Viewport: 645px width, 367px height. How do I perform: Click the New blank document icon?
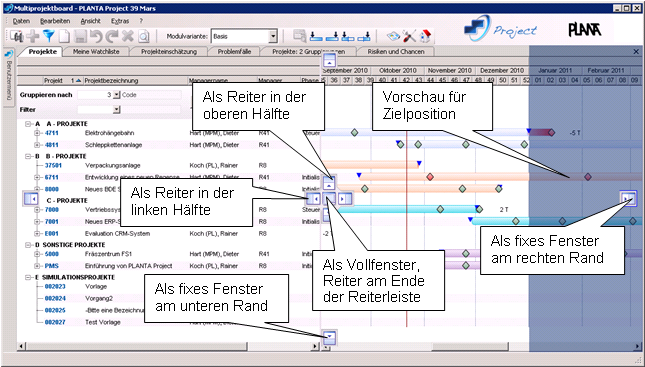(64, 36)
